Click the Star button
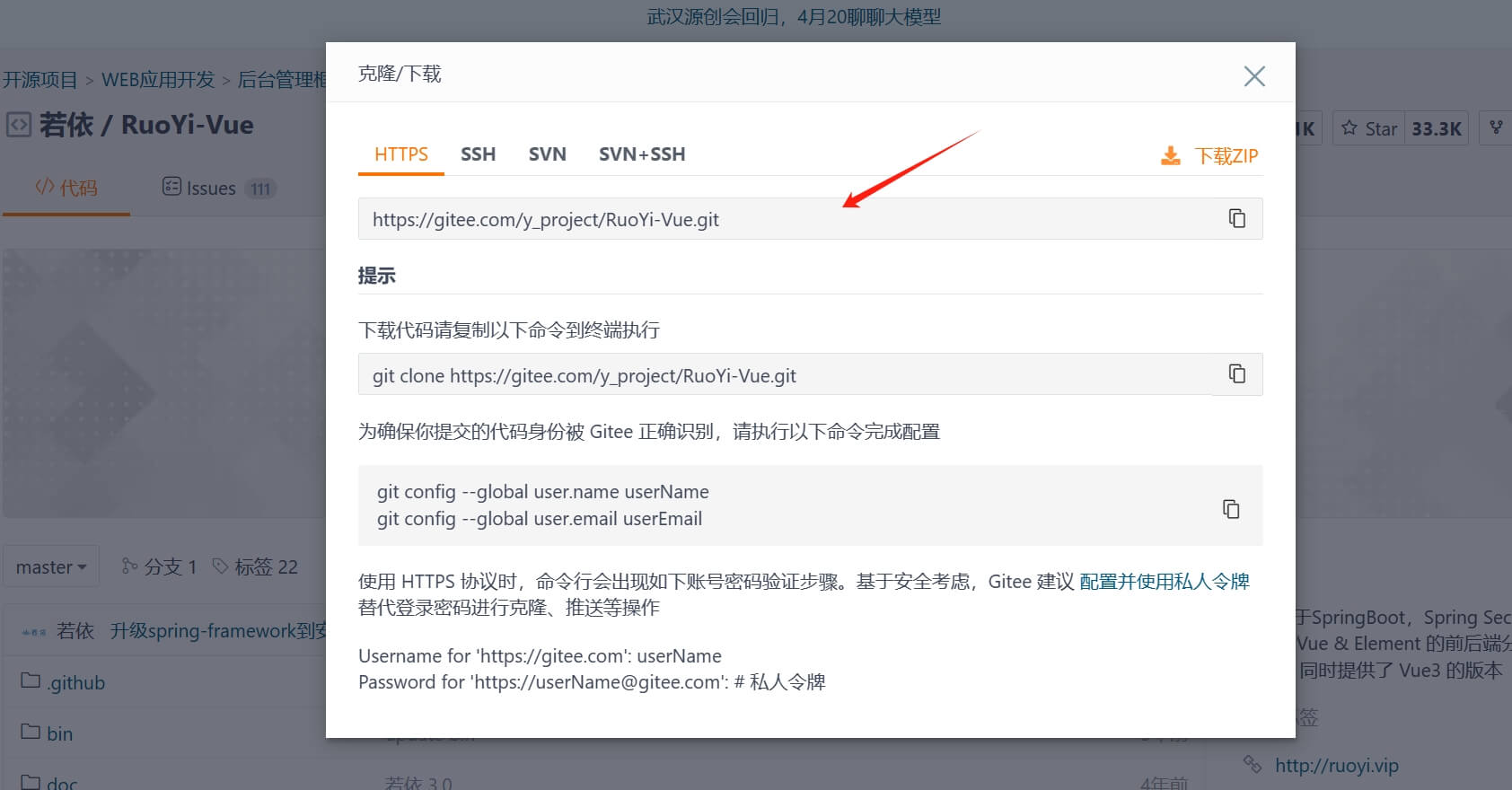The width and height of the screenshot is (1512, 790). (1369, 128)
